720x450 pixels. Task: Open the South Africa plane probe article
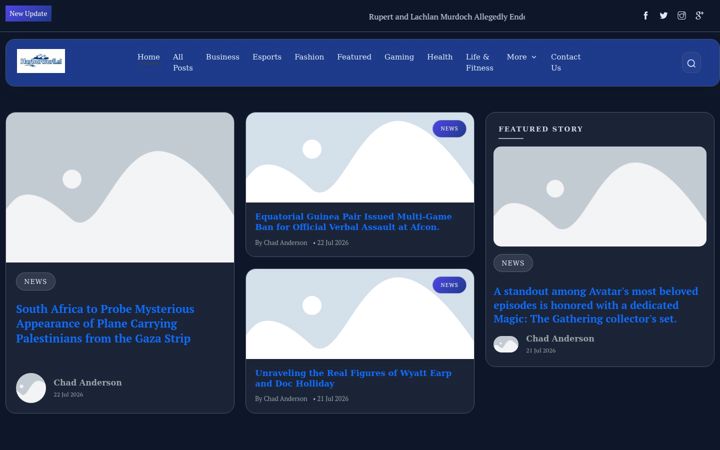click(105, 324)
